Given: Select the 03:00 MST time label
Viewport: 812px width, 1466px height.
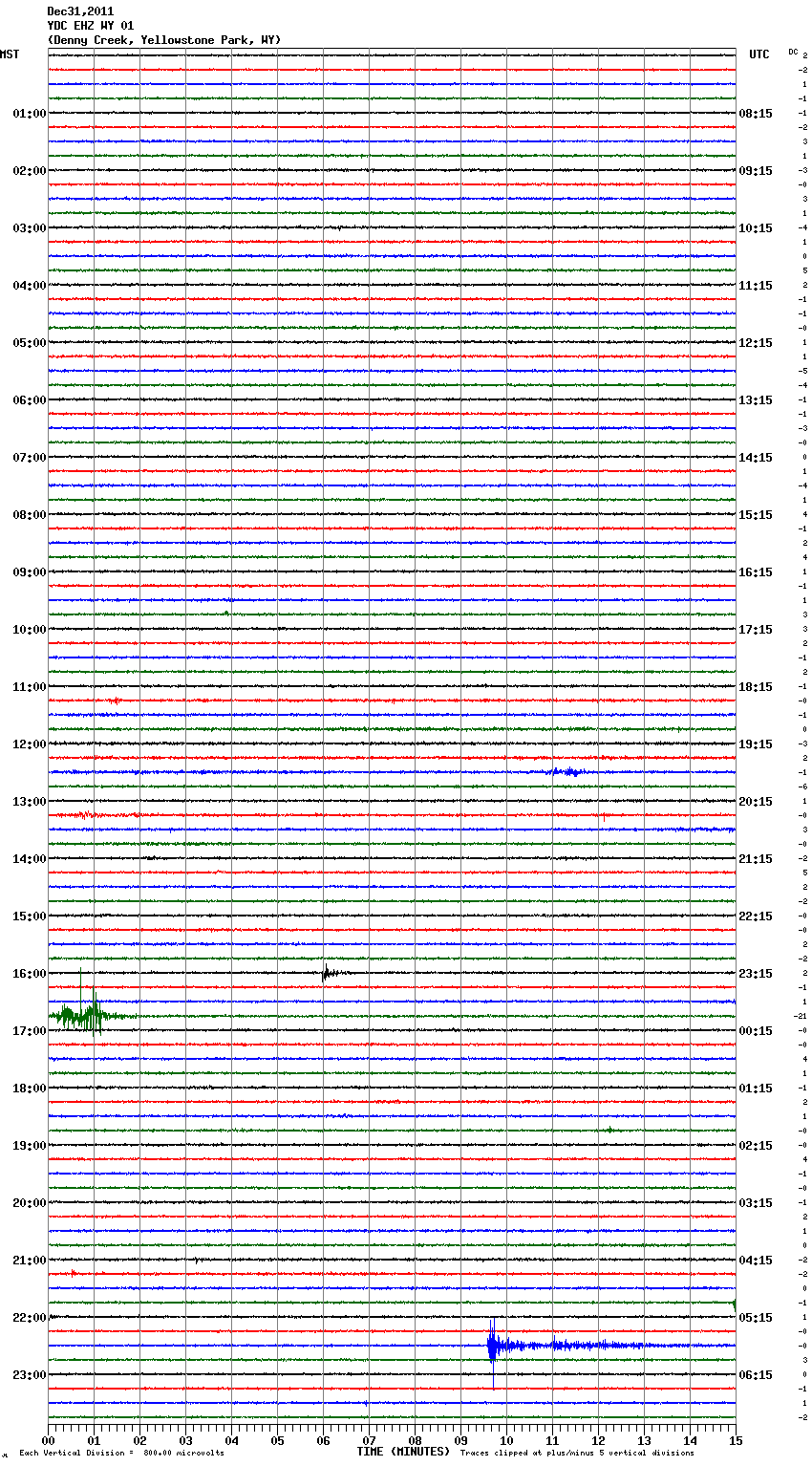Looking at the screenshot, I should tap(30, 228).
